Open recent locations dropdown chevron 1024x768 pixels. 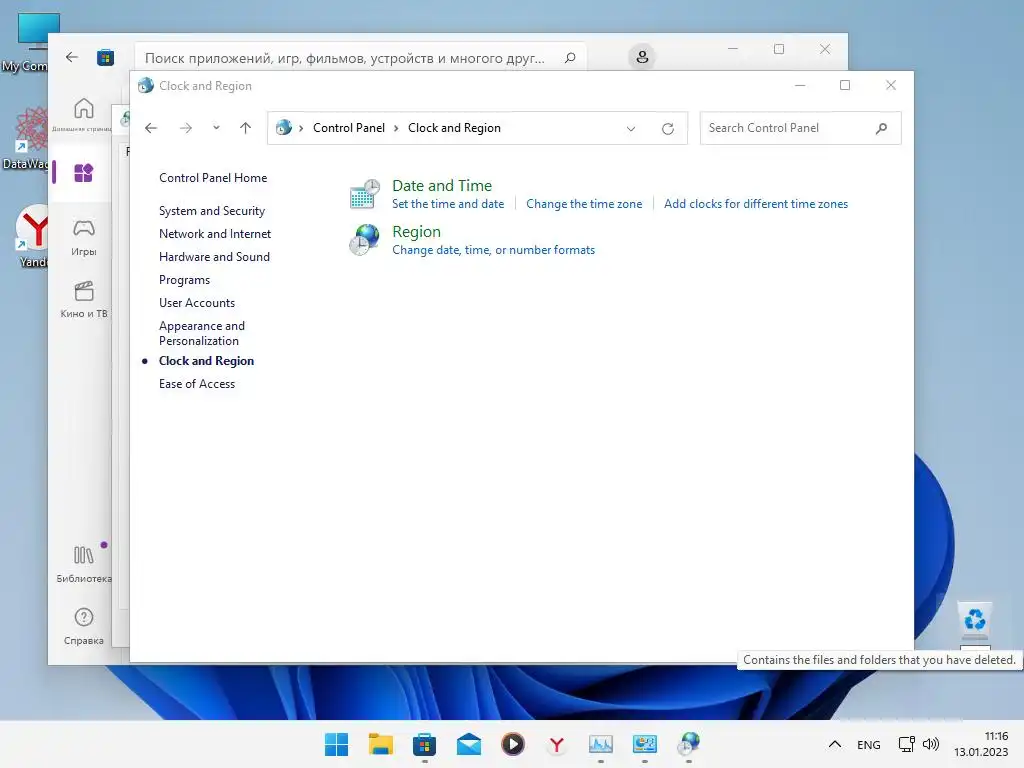[216, 128]
